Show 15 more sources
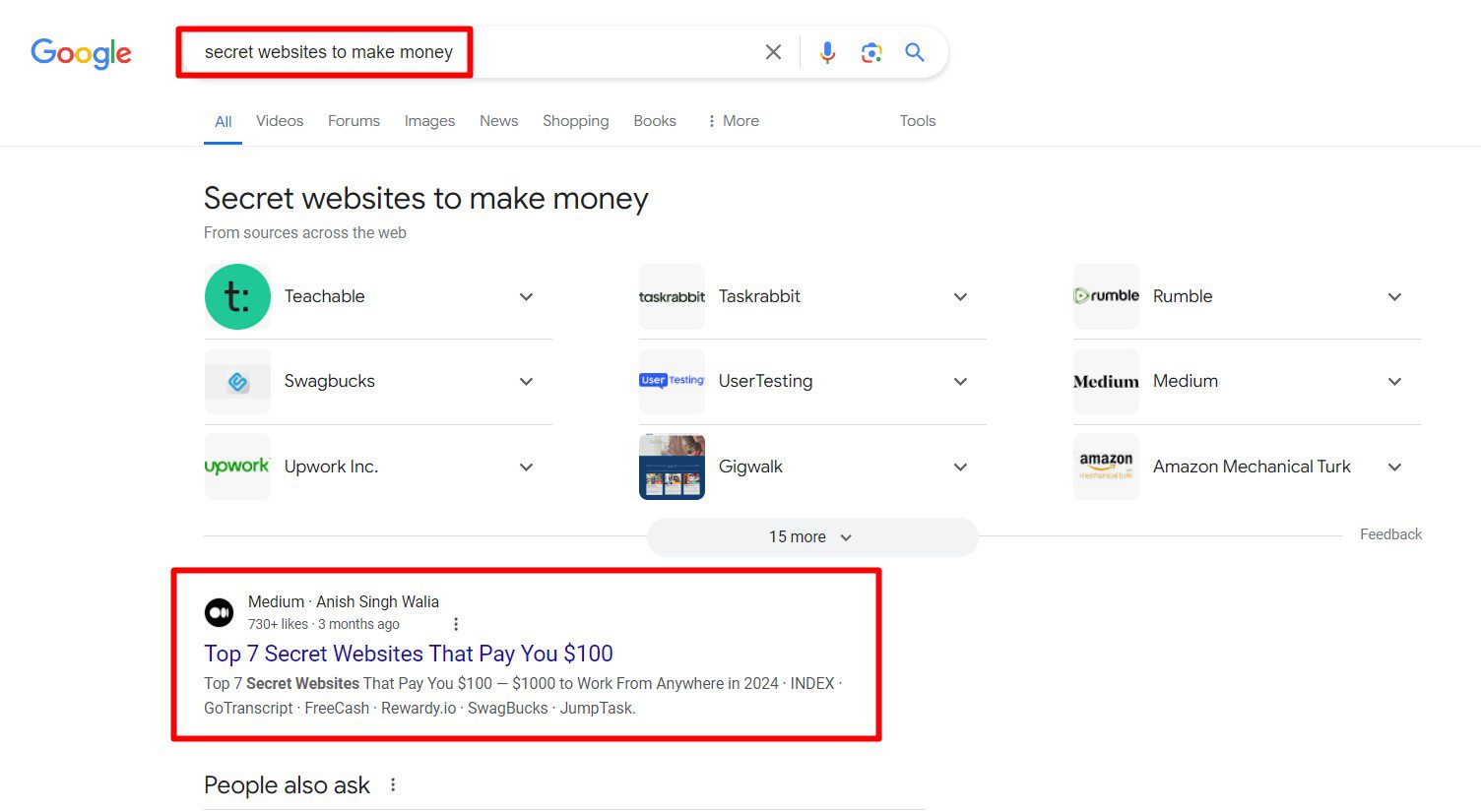The image size is (1481, 812). coord(812,537)
